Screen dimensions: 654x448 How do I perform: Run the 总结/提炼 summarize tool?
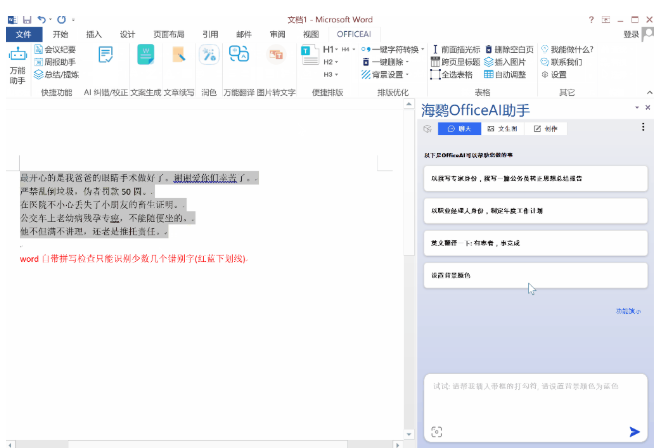pyautogui.click(x=56, y=75)
